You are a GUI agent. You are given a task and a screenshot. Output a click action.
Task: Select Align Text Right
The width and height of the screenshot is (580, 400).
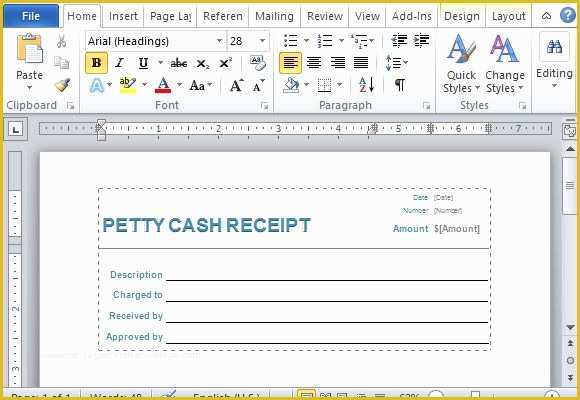pyautogui.click(x=337, y=63)
